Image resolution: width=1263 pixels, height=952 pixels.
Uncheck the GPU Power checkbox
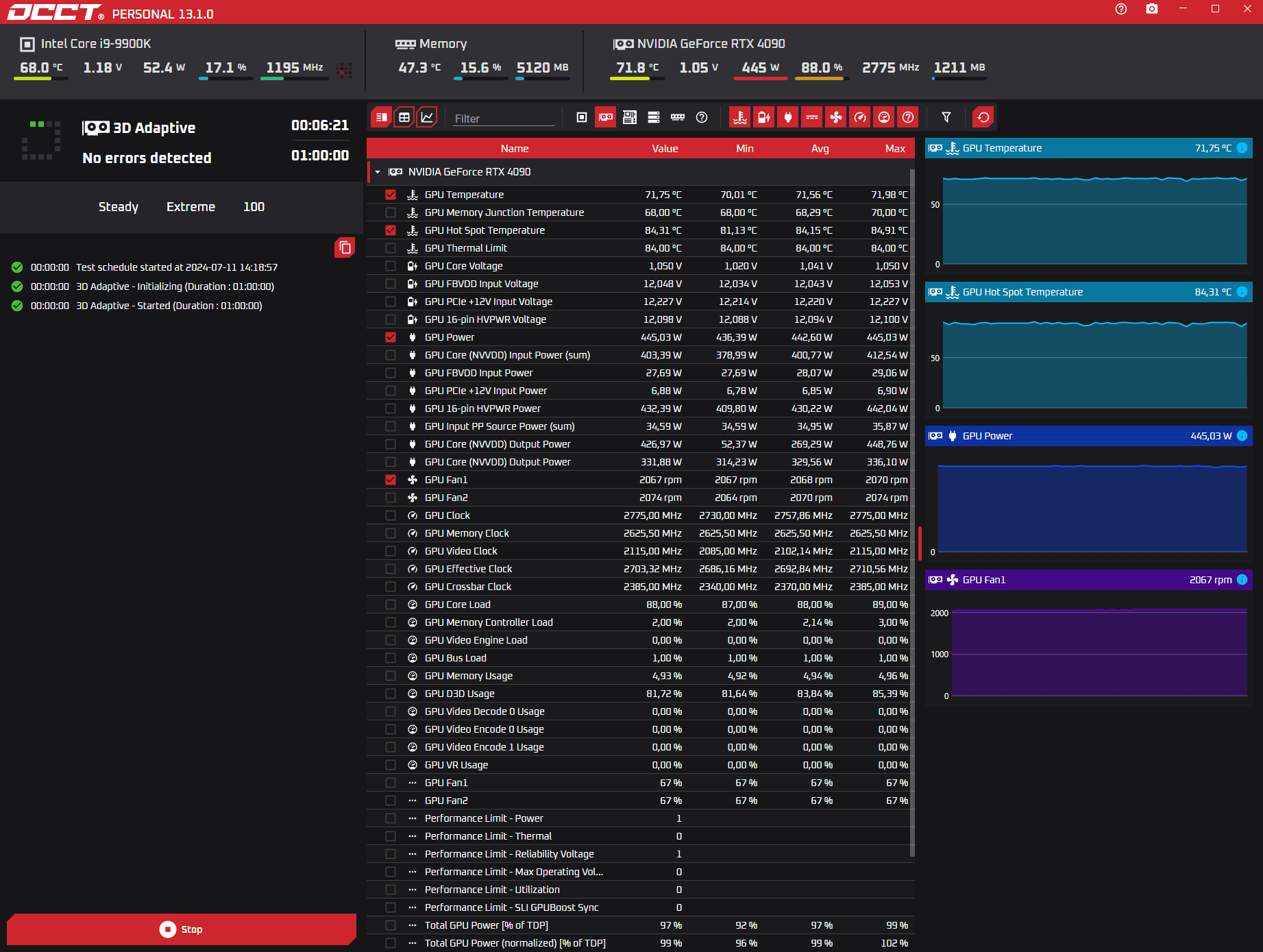[391, 337]
